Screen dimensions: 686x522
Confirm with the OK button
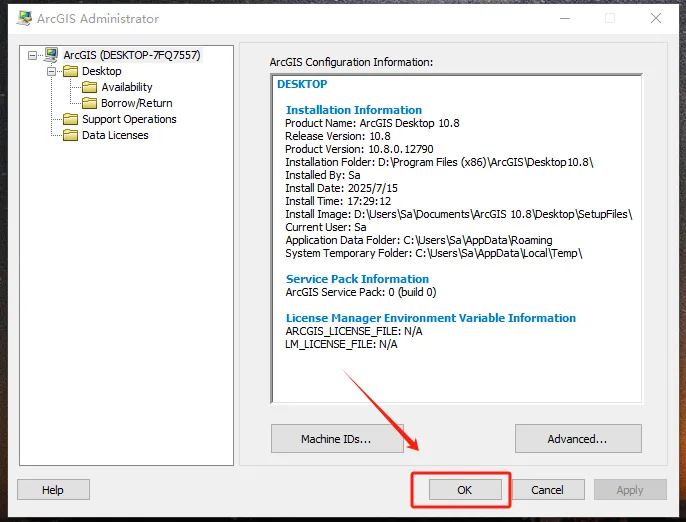(x=465, y=490)
